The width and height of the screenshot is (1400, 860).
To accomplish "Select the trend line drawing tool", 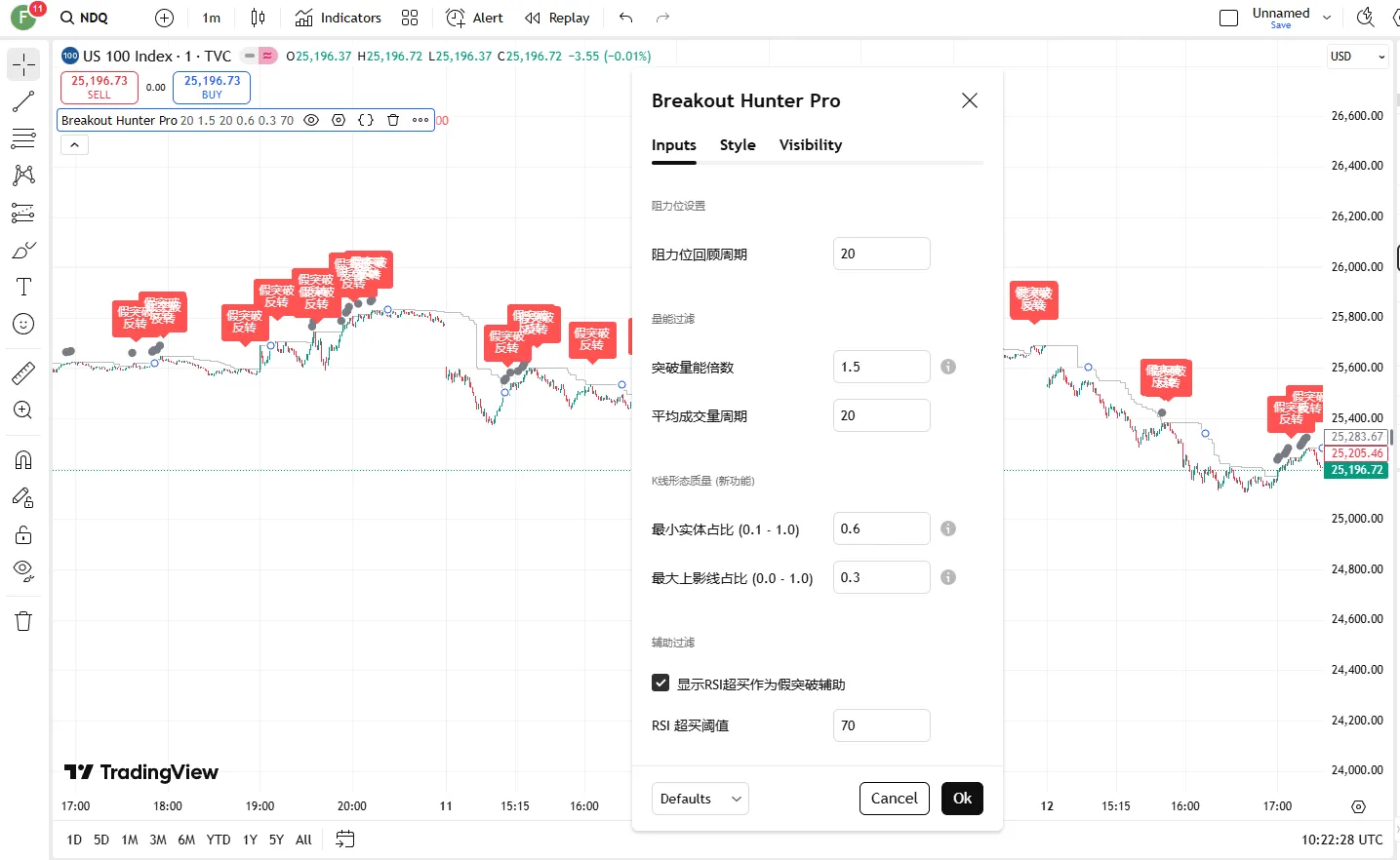I will tap(23, 101).
